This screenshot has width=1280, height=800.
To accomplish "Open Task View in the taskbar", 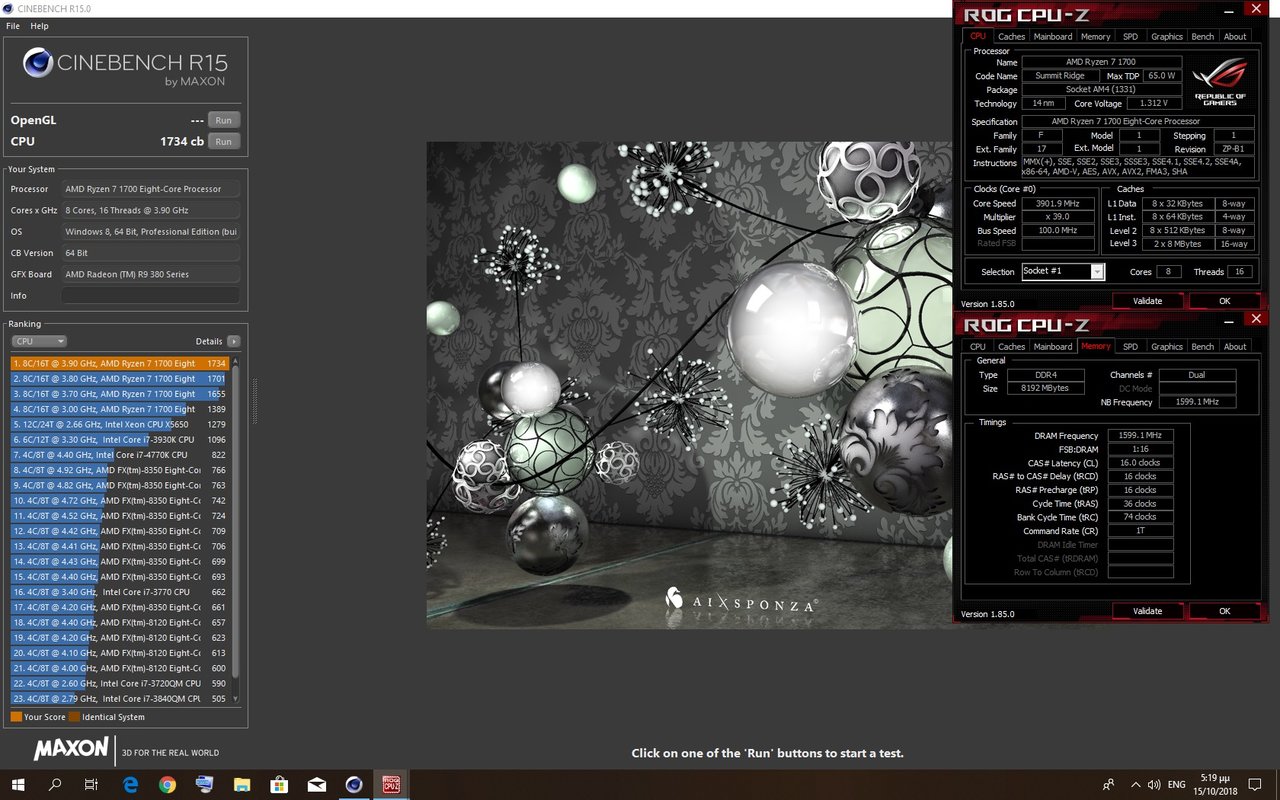I will 91,785.
